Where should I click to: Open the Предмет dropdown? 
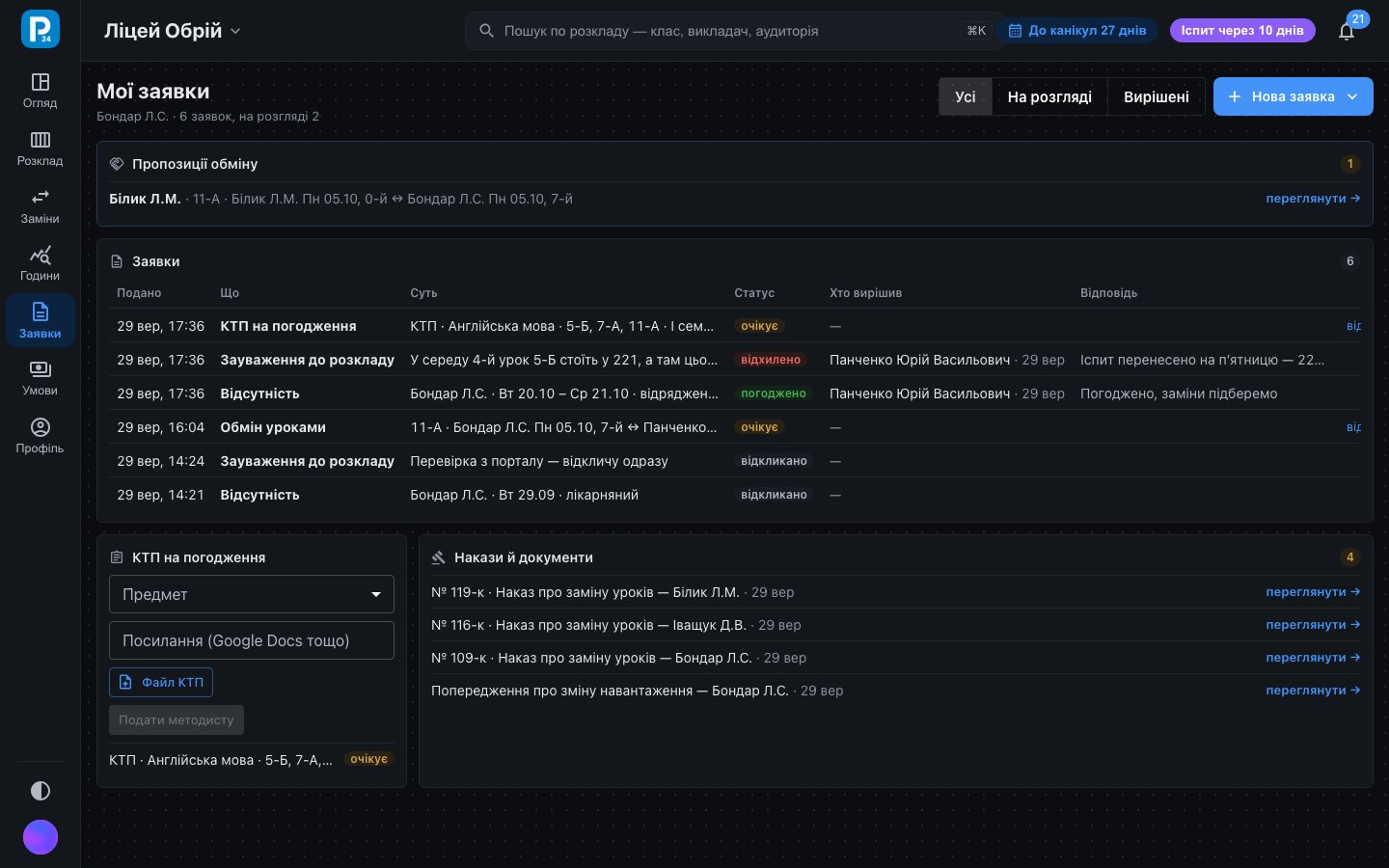tap(252, 594)
